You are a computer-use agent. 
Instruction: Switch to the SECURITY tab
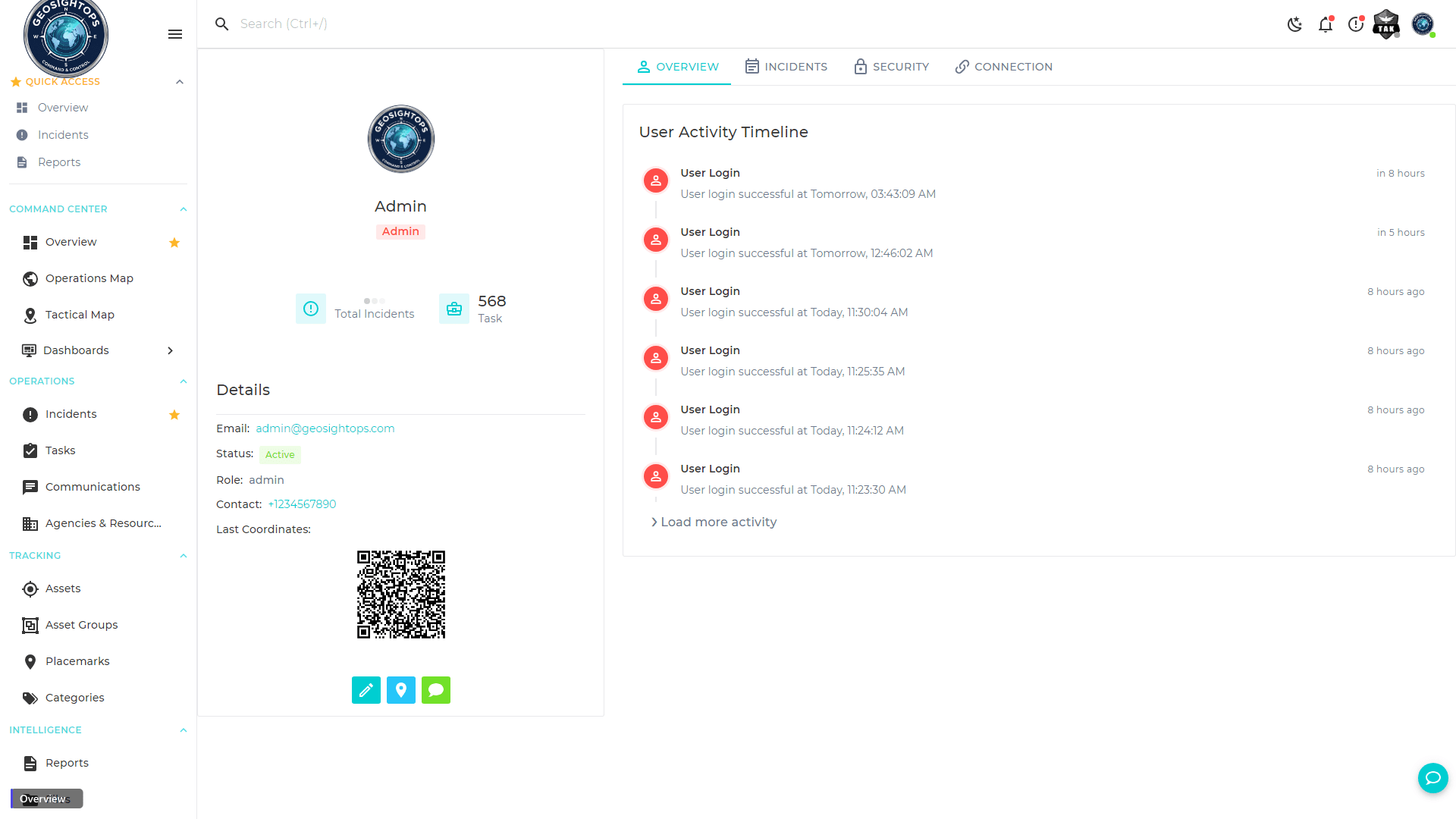891,67
